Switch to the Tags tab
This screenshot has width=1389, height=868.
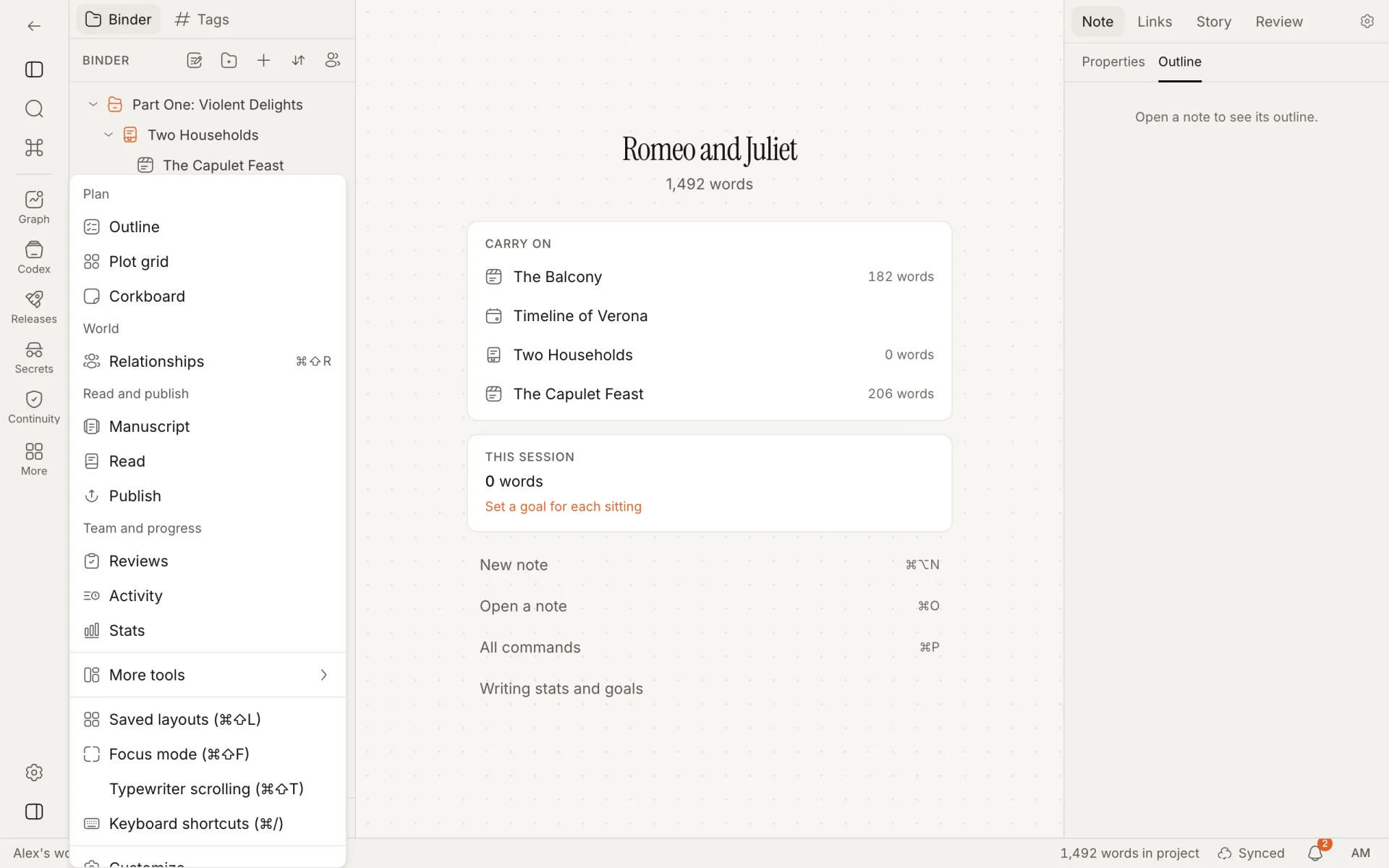point(202,20)
